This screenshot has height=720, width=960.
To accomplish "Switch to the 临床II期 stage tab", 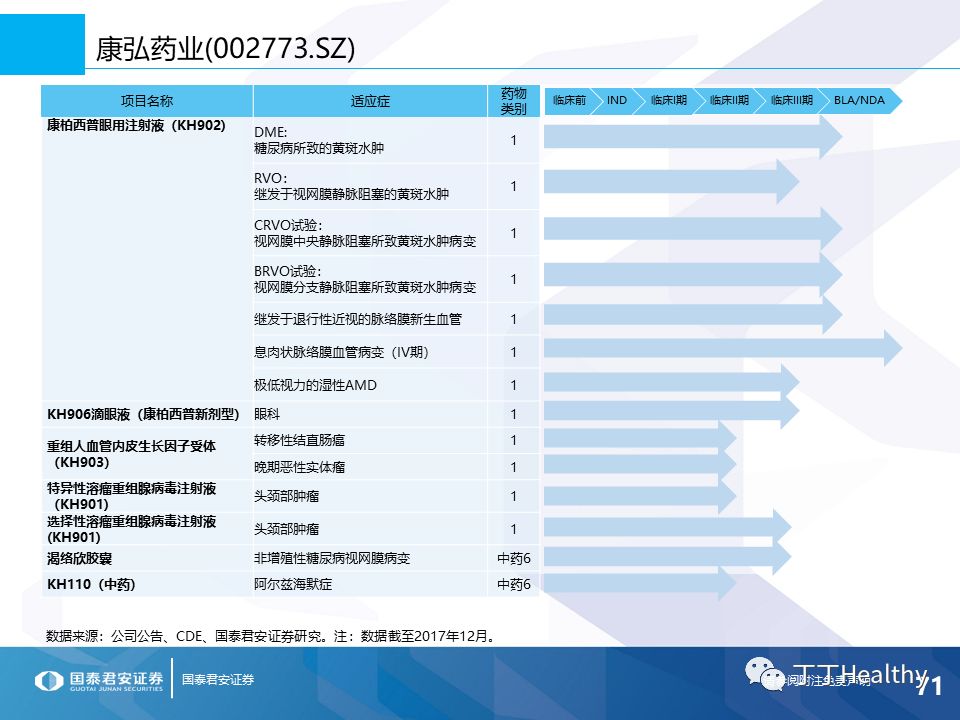I will [x=729, y=100].
